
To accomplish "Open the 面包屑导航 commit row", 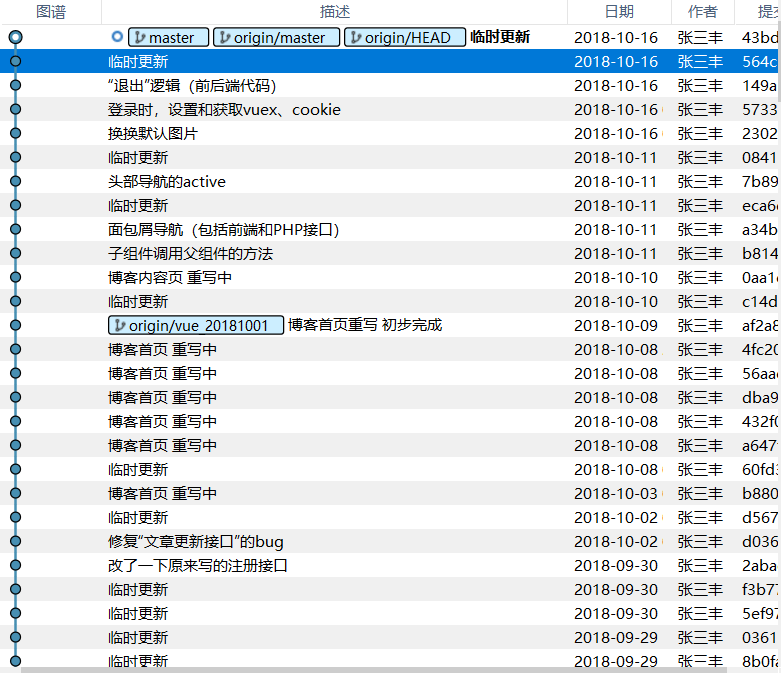I will click(224, 229).
